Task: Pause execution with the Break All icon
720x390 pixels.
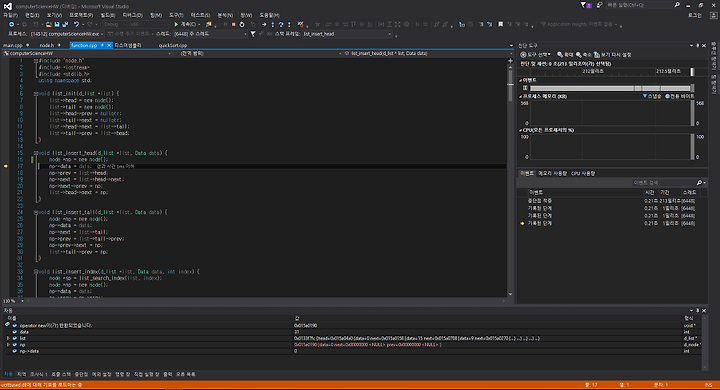Action: [x=225, y=24]
